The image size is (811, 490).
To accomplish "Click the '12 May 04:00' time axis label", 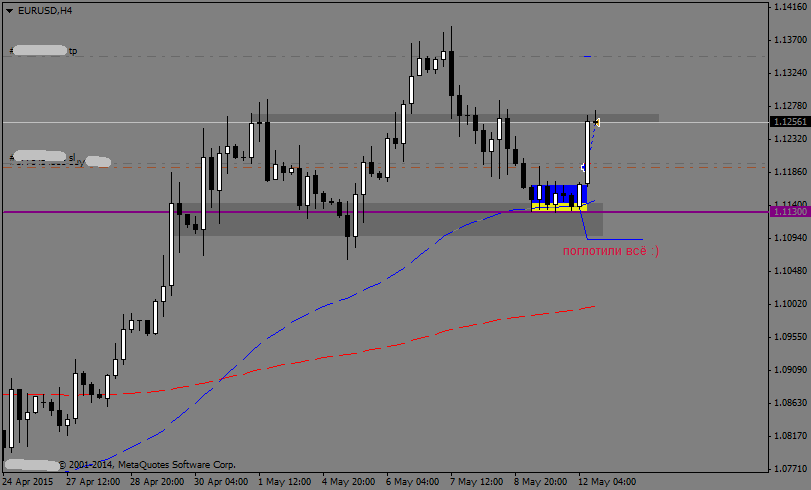I will coord(607,482).
